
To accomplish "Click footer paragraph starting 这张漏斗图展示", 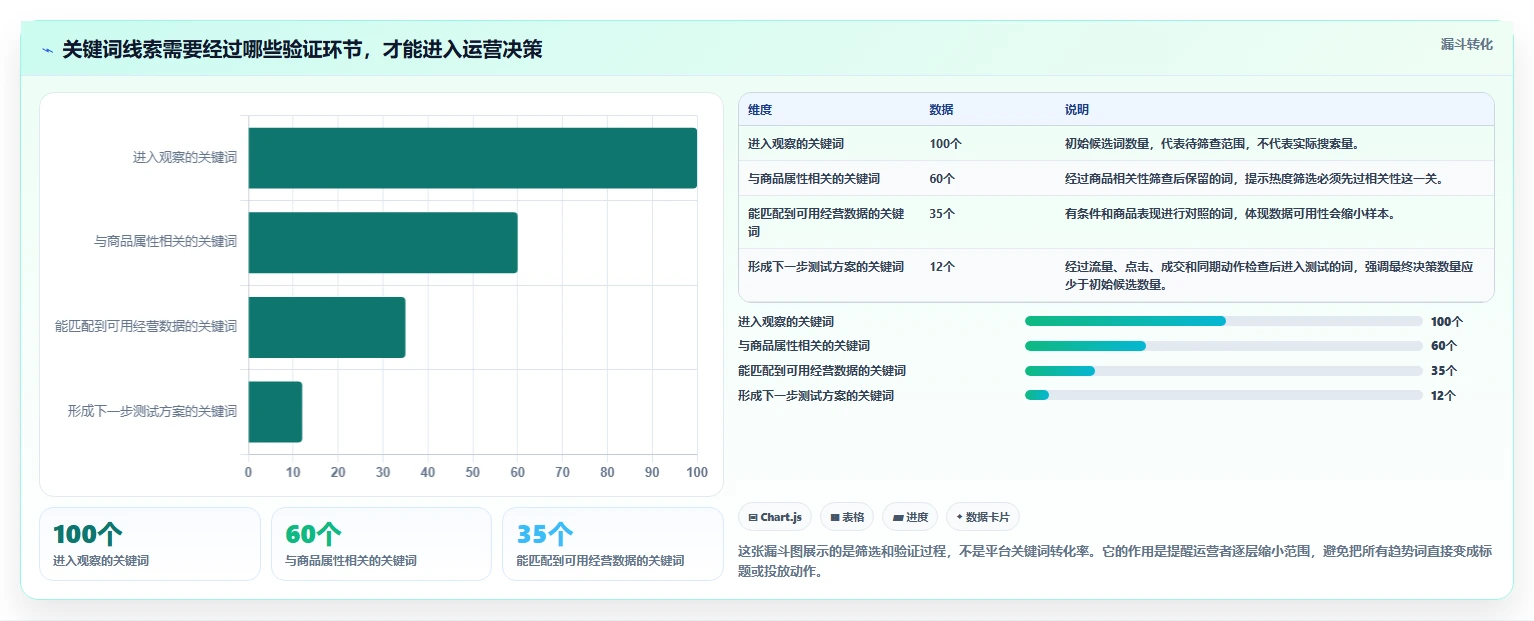I will pyautogui.click(x=1114, y=561).
